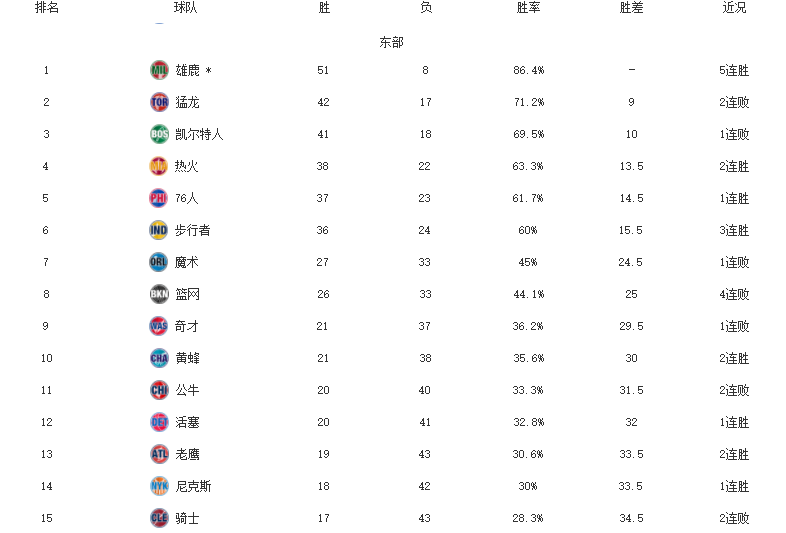Click the Orlando Magic ORL logo

(x=159, y=262)
